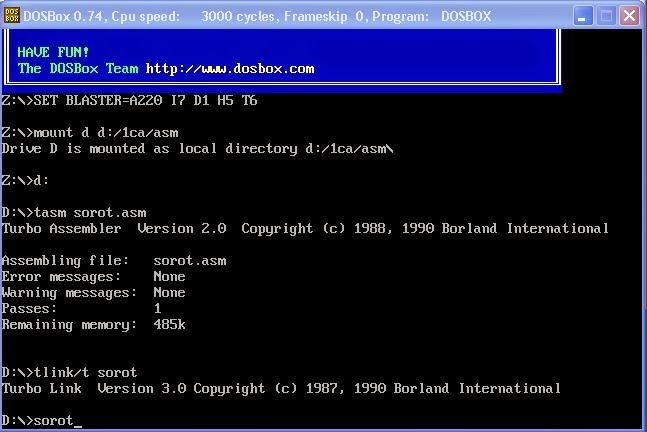Click the disabled maximize button
The height and width of the screenshot is (432, 647).
tap(606, 16)
